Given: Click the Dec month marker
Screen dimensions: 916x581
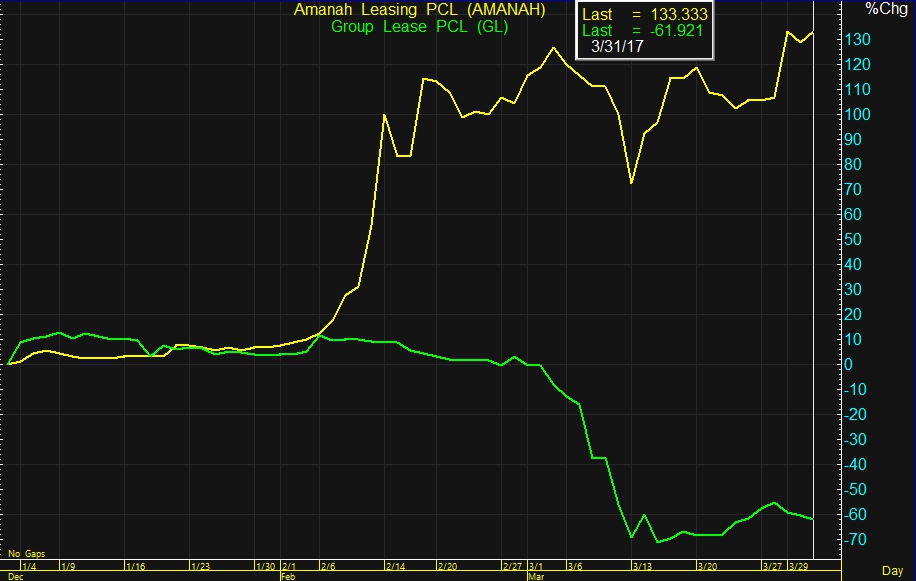Looking at the screenshot, I should tap(15, 576).
